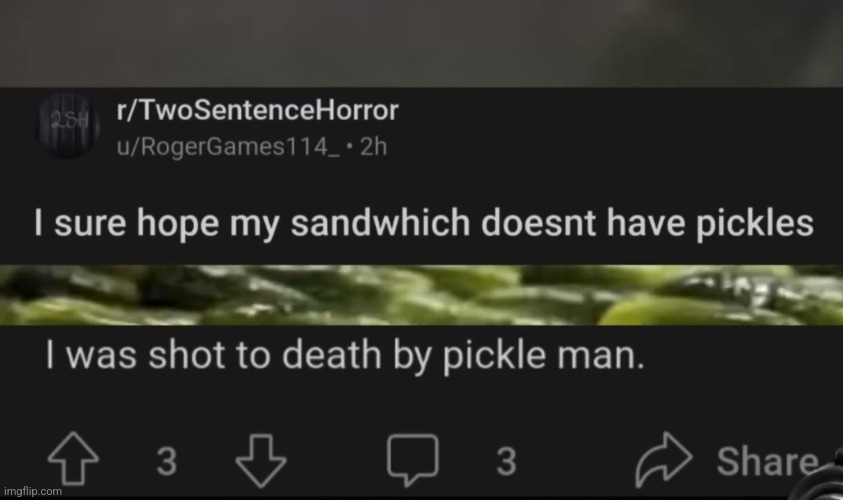Open the comments speech bubble icon

pos(413,460)
